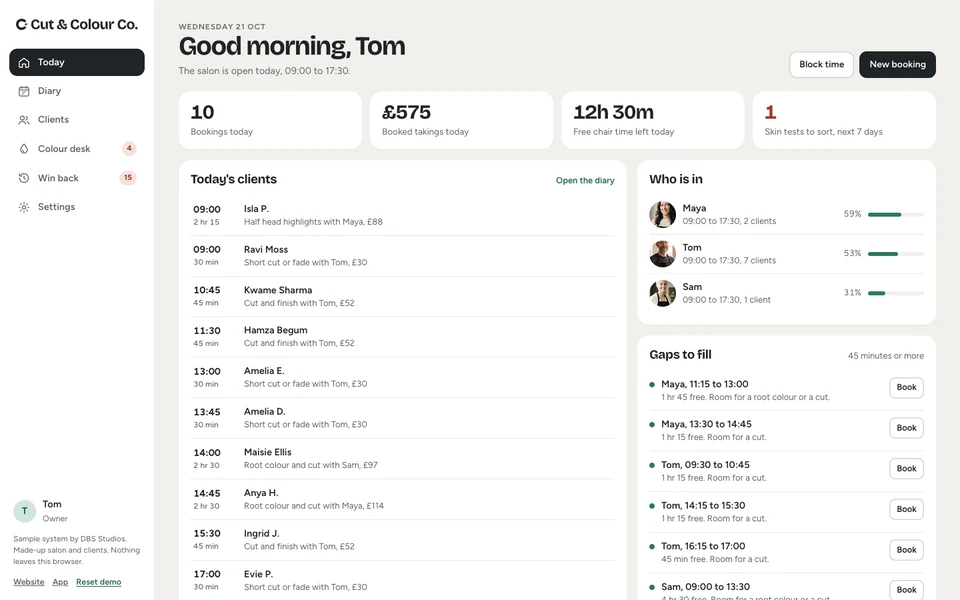This screenshot has height=600, width=960.
Task: Click the Colour desk badge showing 4
Action: coord(129,148)
